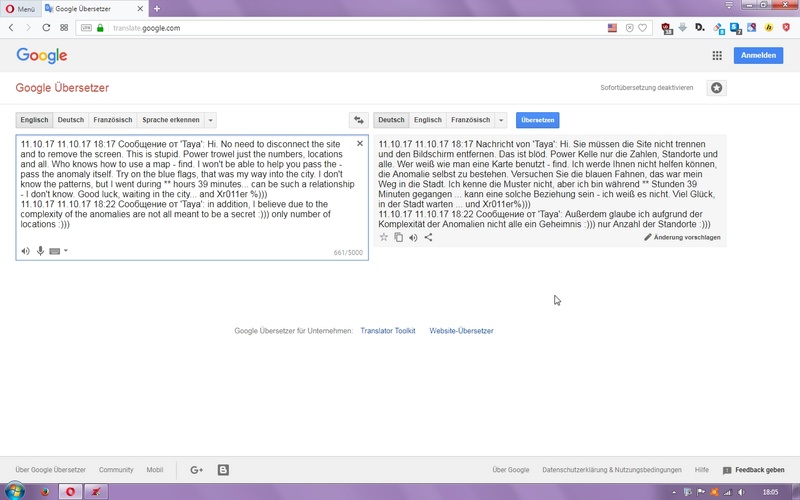Choose Sprache erkennen for source

171,120
